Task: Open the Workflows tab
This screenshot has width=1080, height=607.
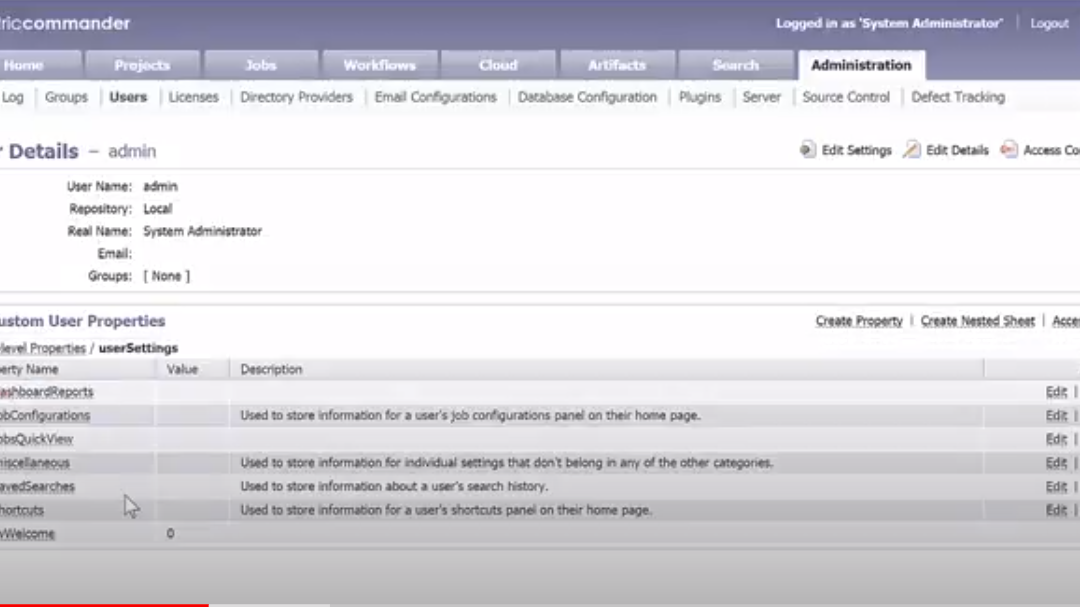Action: point(380,65)
